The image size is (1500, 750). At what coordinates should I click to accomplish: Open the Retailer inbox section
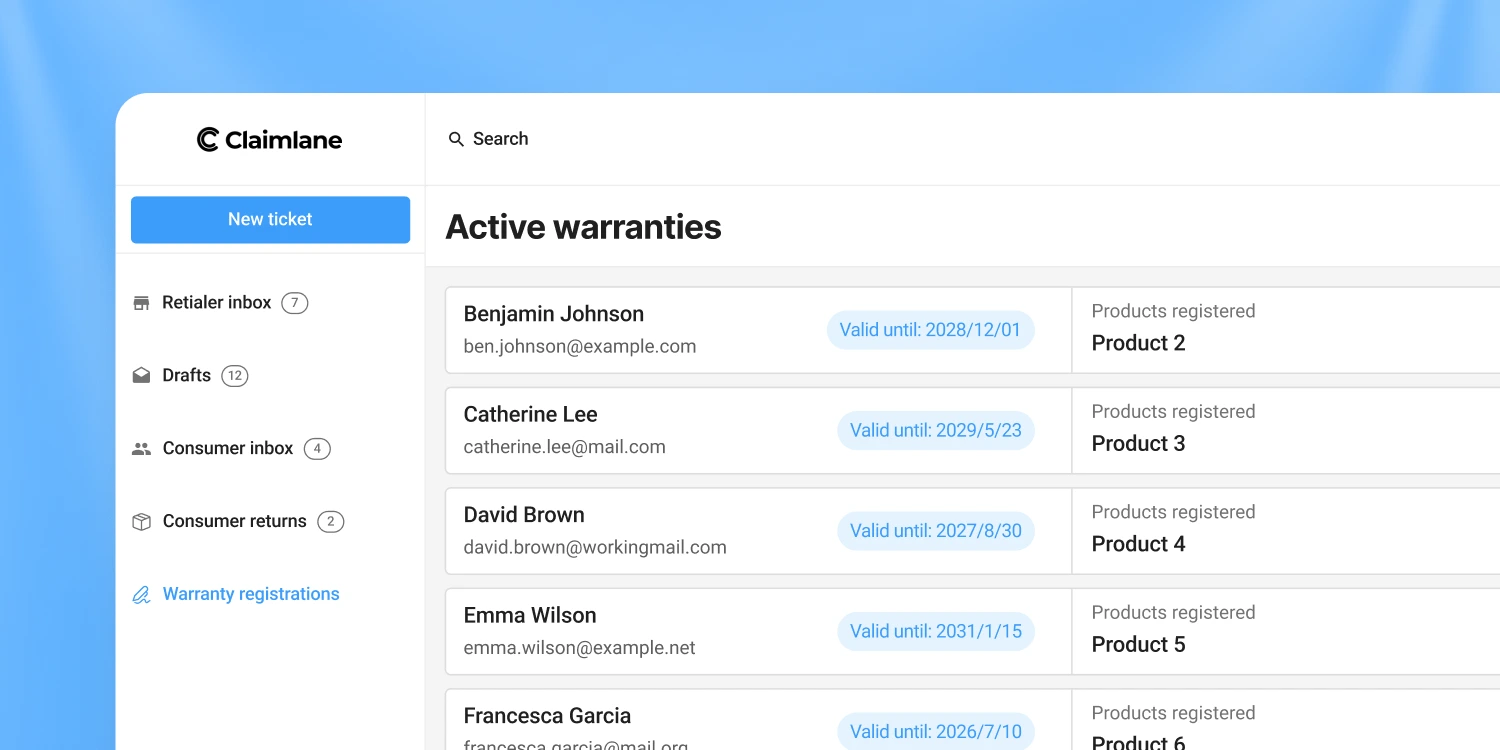click(x=216, y=302)
